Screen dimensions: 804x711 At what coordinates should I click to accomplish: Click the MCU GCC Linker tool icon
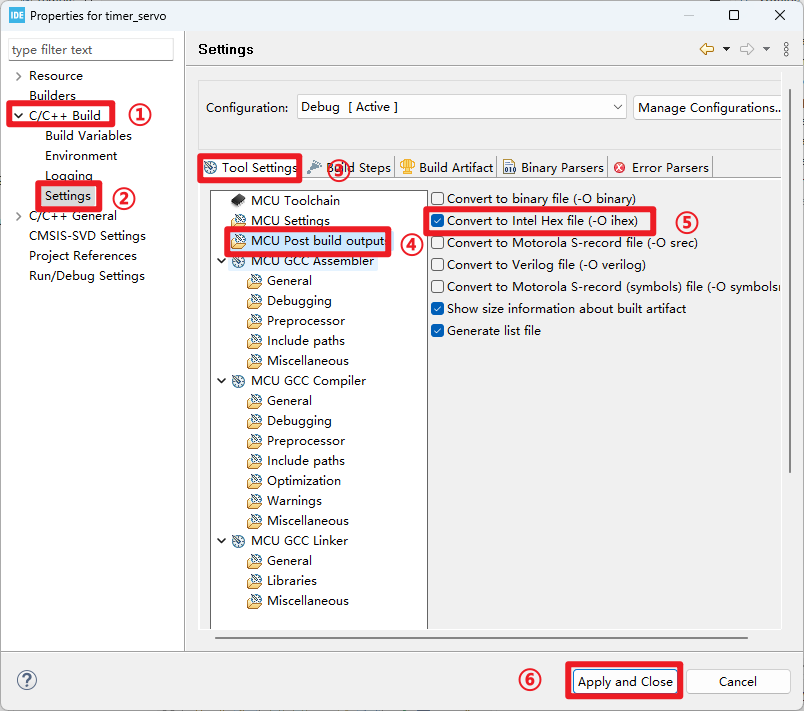click(238, 541)
